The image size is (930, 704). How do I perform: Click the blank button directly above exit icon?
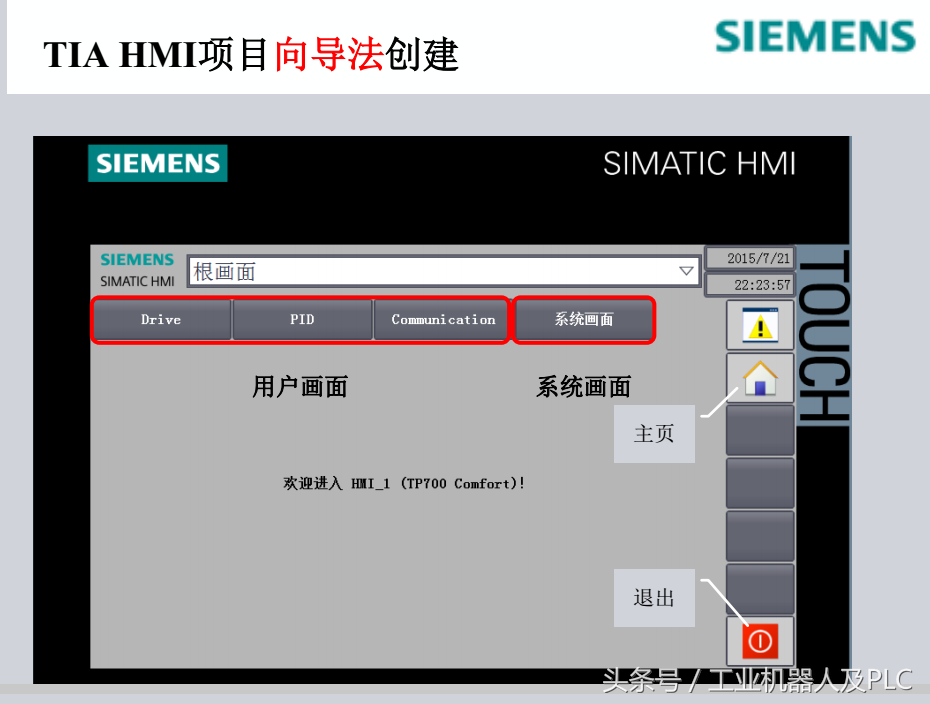(x=759, y=589)
